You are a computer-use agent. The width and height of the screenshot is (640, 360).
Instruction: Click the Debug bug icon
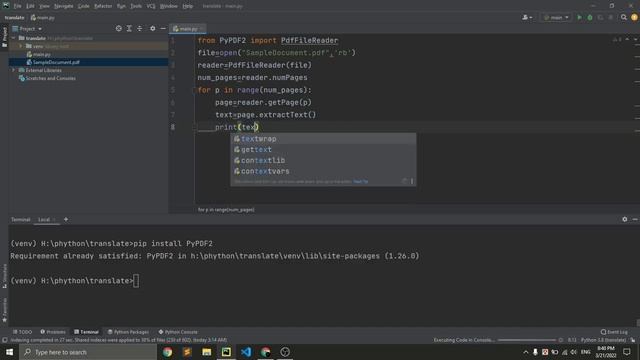click(x=590, y=18)
